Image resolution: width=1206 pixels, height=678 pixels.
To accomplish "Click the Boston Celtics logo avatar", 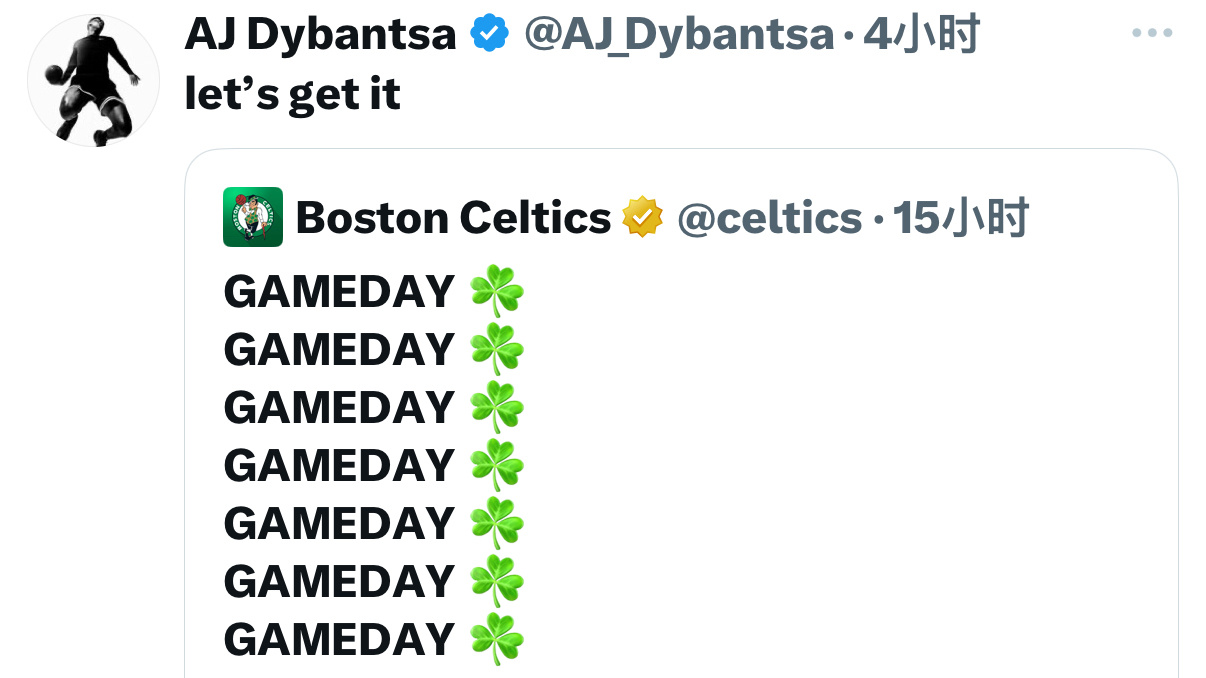I will [x=252, y=217].
